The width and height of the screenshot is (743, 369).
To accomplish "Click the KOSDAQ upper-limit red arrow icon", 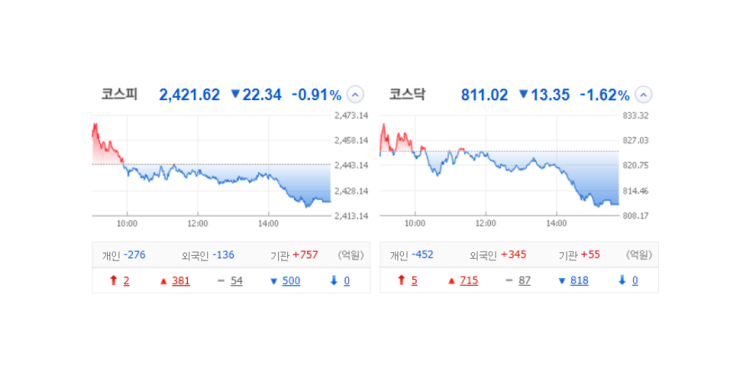I will pyautogui.click(x=401, y=281).
